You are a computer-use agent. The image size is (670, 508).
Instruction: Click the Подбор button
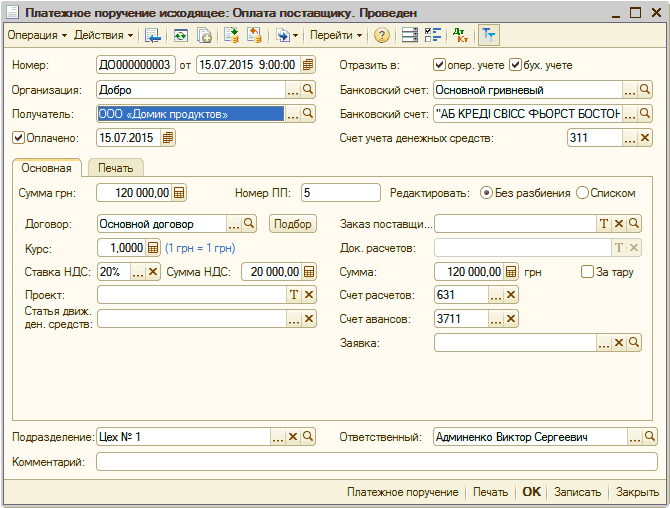[292, 224]
